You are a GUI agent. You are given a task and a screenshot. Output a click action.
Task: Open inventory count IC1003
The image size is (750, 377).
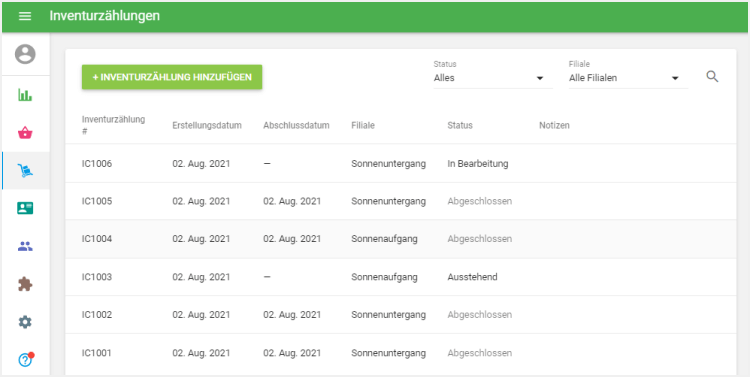pos(400,277)
